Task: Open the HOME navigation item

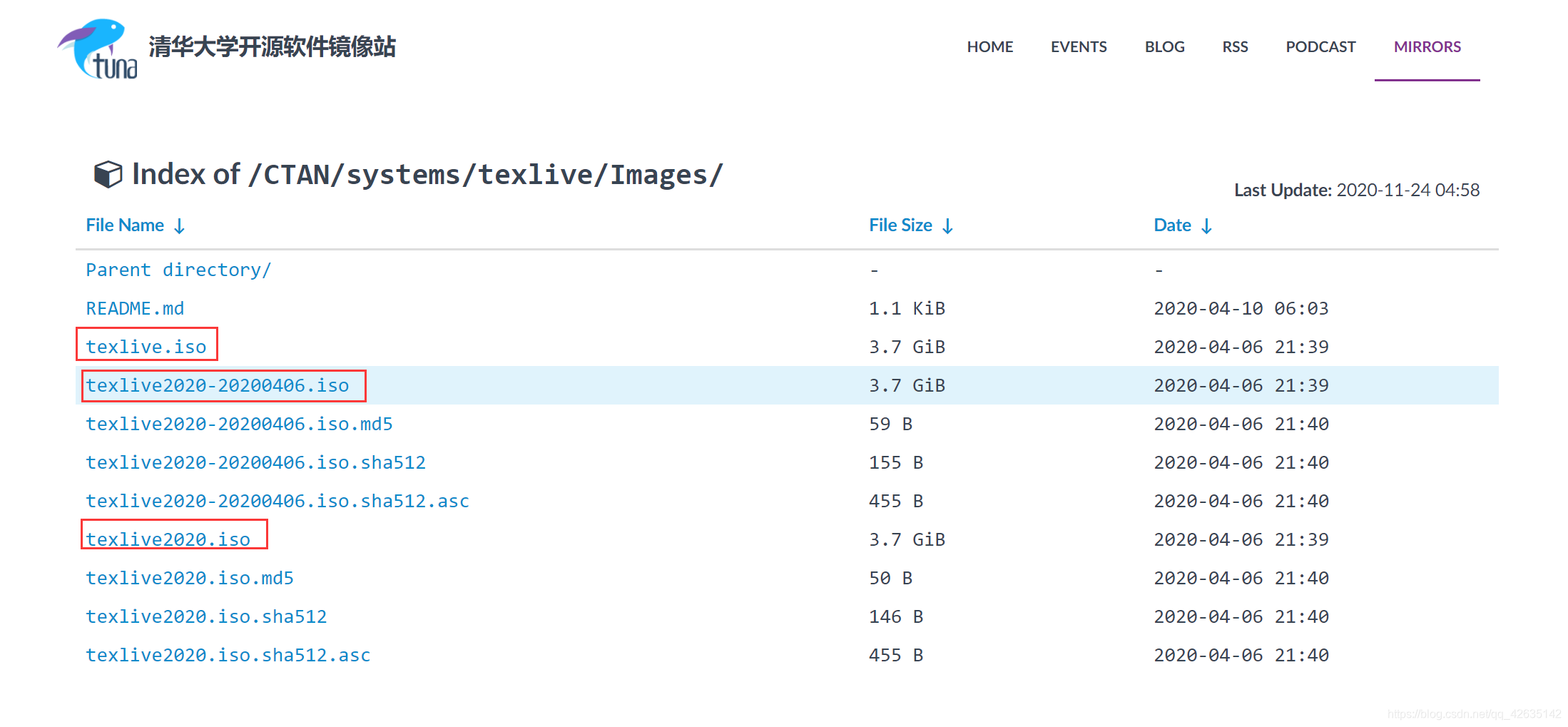Action: [x=989, y=47]
